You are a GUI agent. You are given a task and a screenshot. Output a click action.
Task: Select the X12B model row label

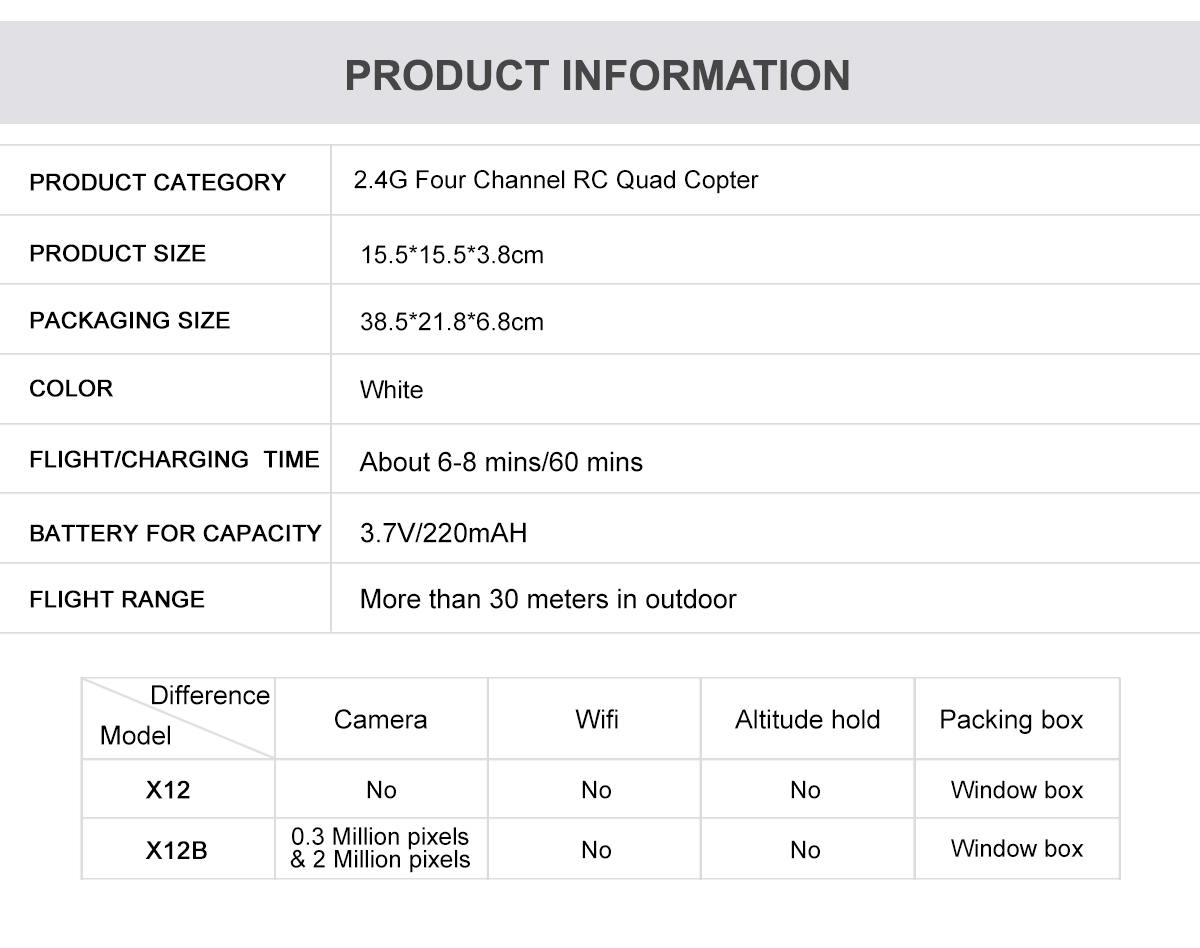(x=177, y=851)
